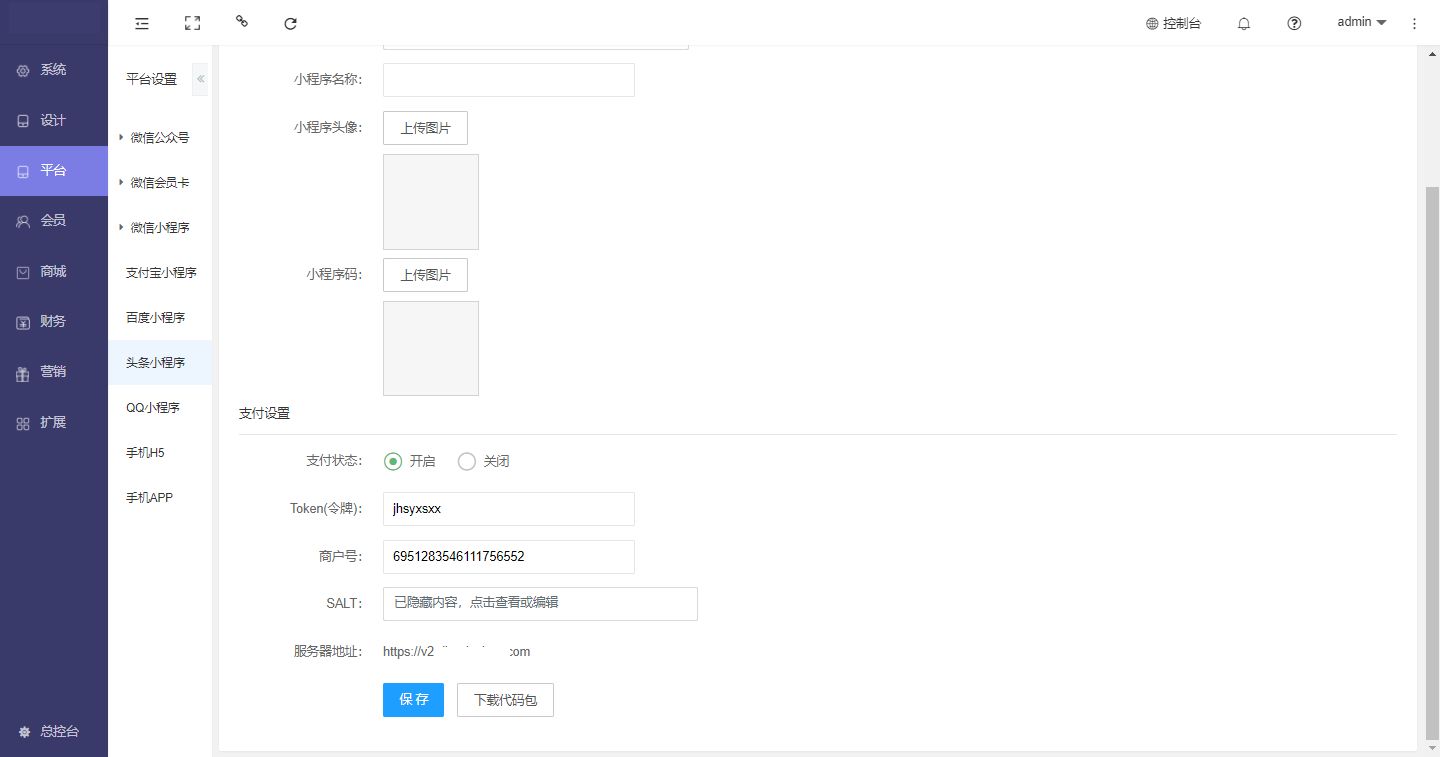The height and width of the screenshot is (757, 1440).
Task: Click the link icon in top toolbar
Action: 241,21
